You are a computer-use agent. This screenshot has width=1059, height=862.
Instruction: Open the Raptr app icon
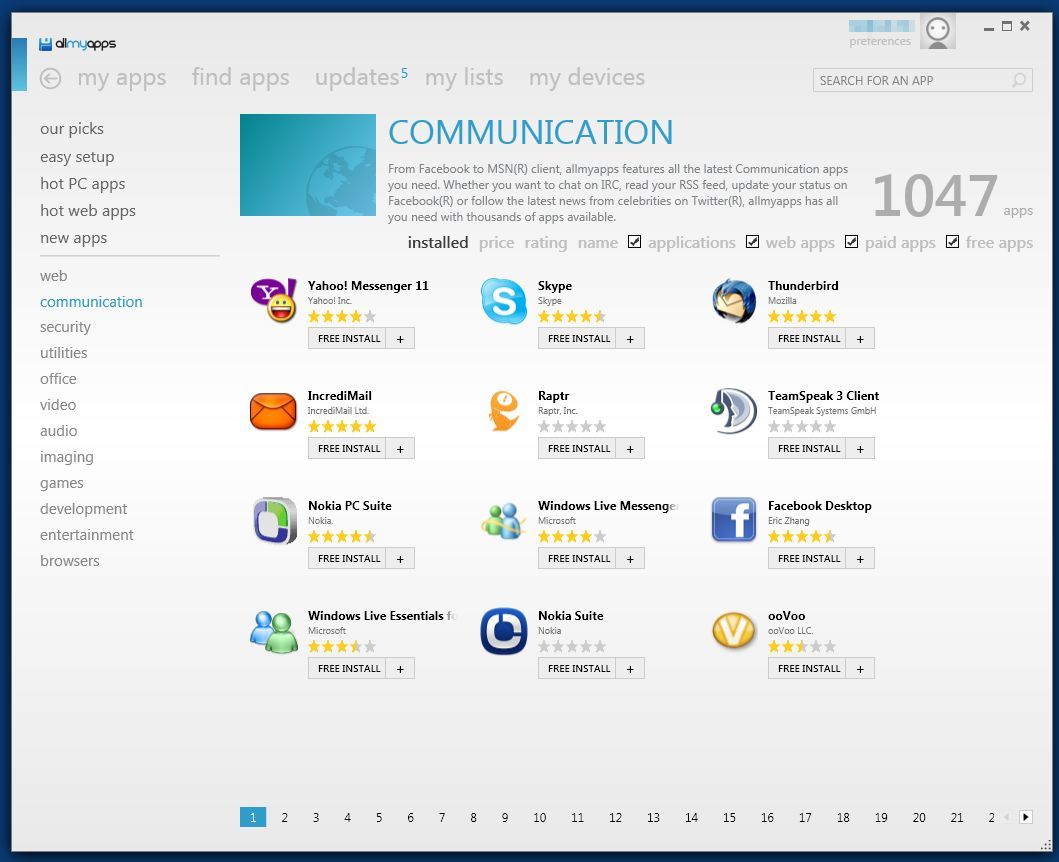tap(504, 411)
